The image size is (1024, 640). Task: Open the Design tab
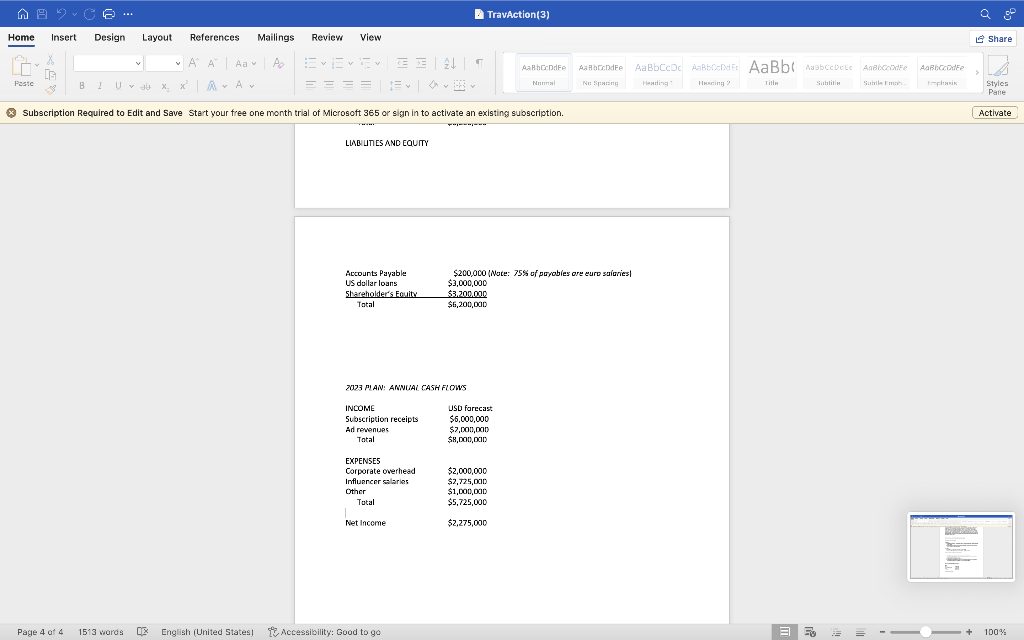(110, 37)
